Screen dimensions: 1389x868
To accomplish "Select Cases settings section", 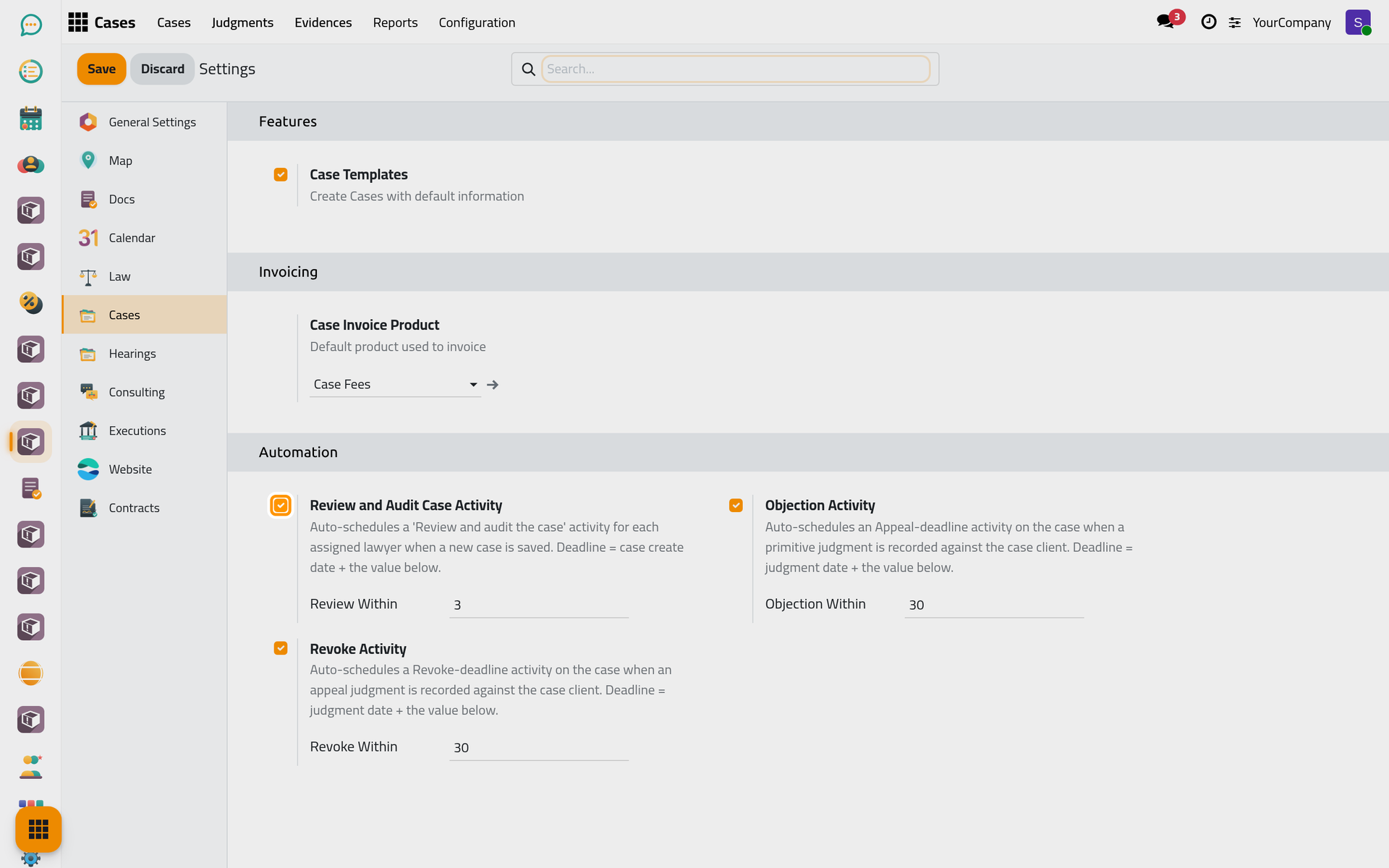I will pos(145,315).
